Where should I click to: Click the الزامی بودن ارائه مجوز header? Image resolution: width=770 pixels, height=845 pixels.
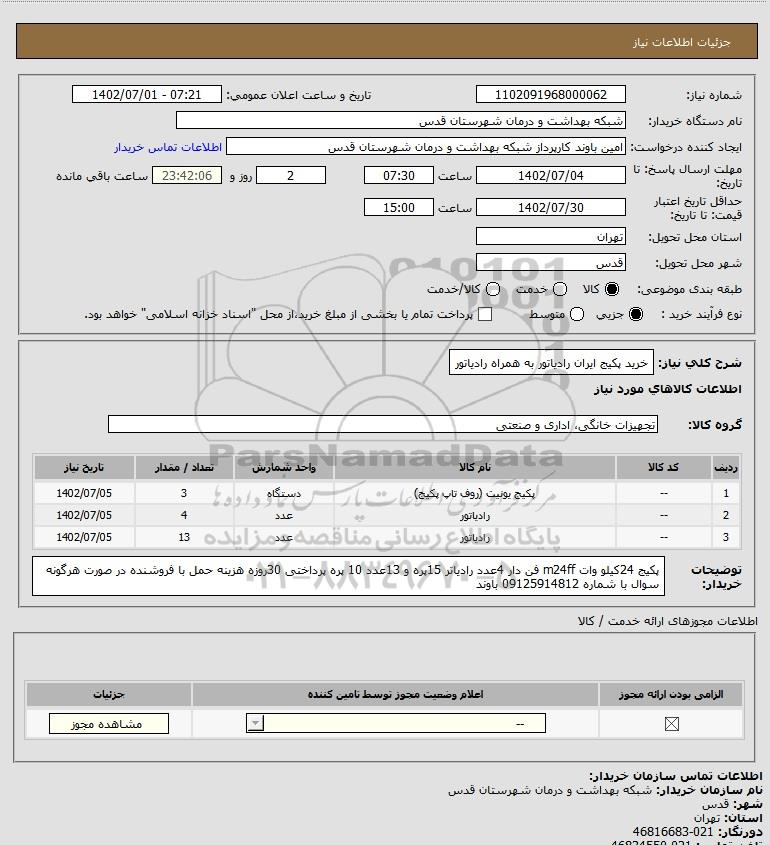click(671, 694)
